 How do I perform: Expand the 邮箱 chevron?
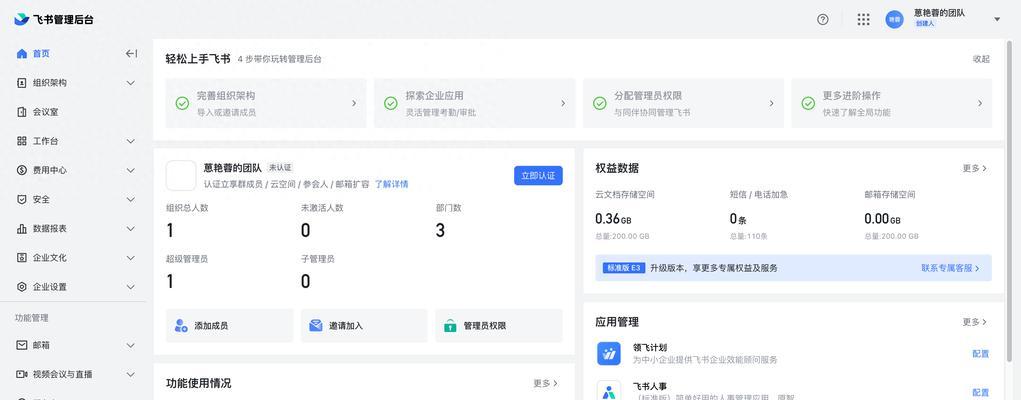(x=131, y=345)
